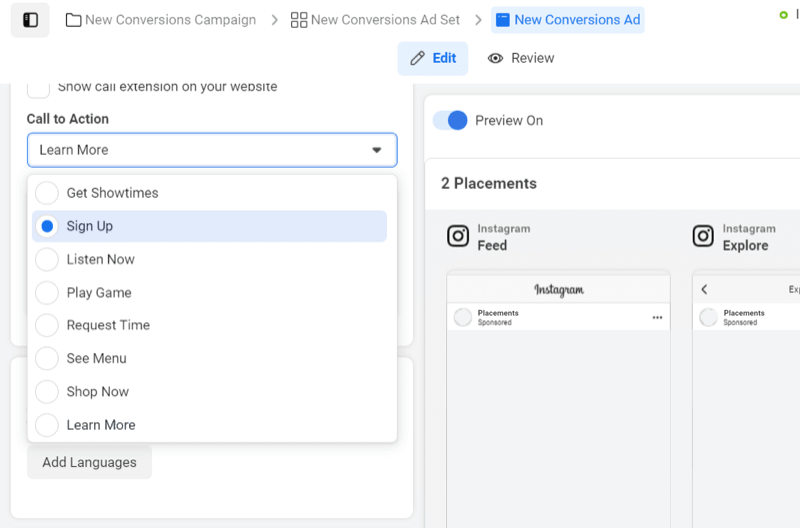Check the Show call extension checkbox
The image size is (800, 528).
(38, 87)
